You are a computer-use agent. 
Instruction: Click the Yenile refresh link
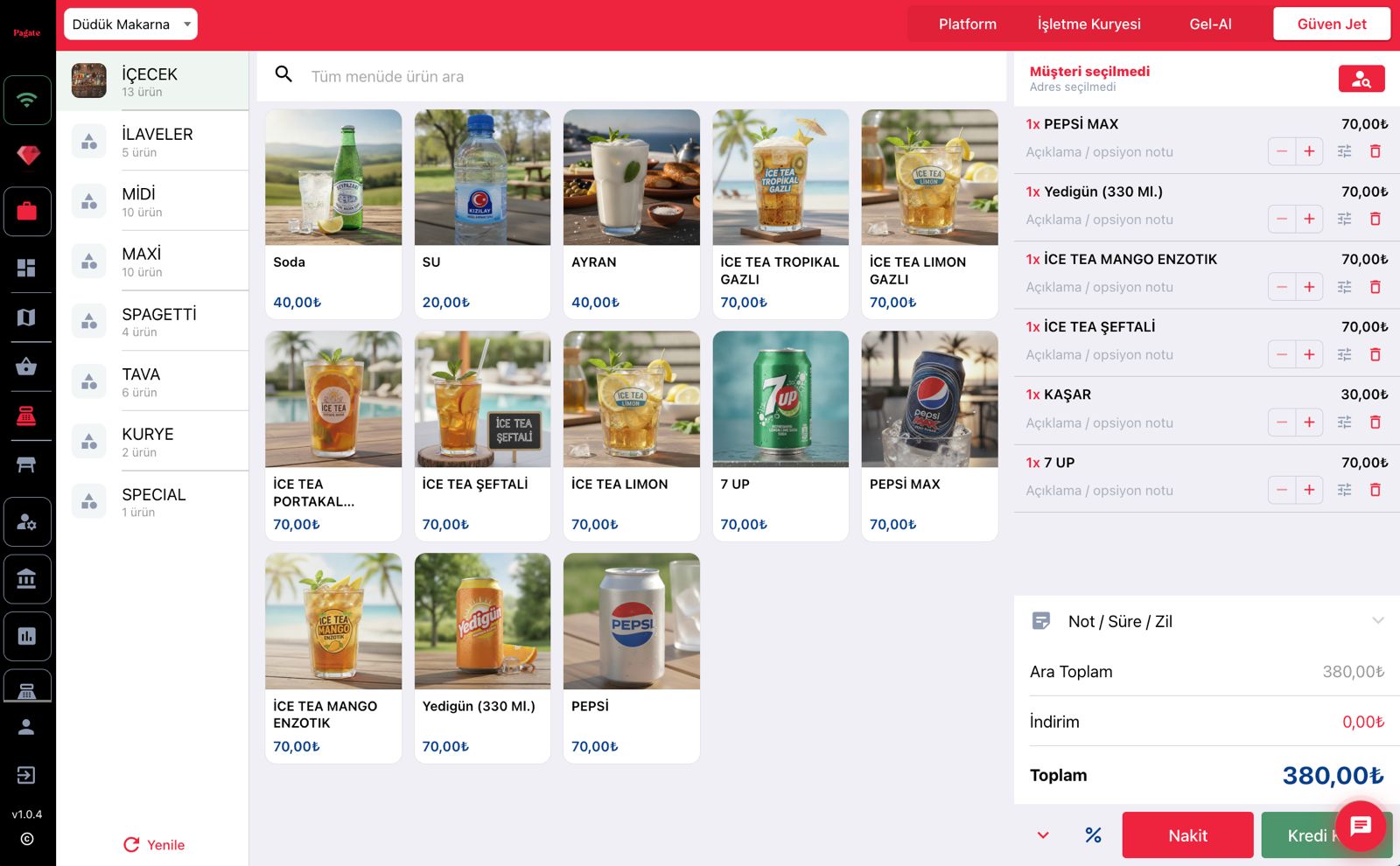coord(154,845)
